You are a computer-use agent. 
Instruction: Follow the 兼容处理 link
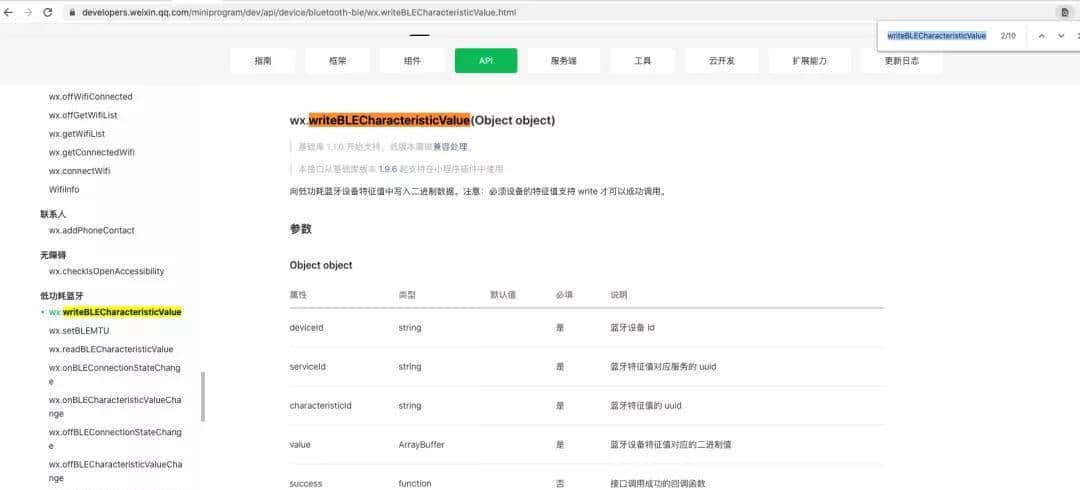point(450,147)
